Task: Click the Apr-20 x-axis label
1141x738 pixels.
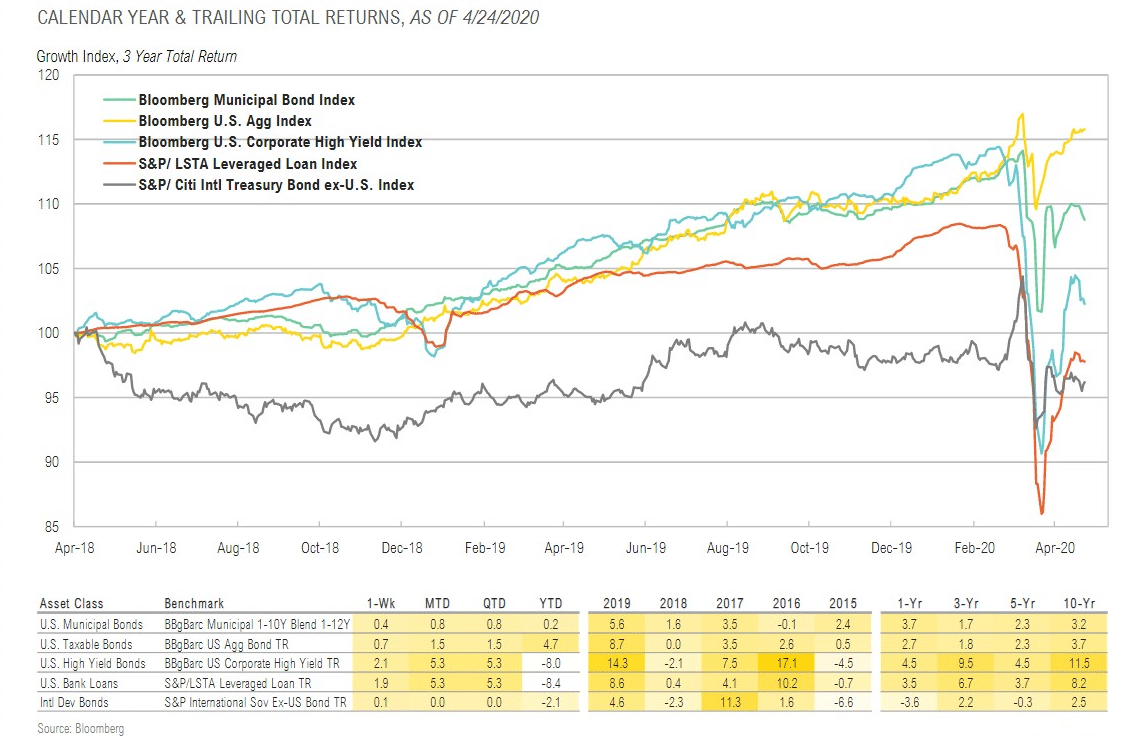Action: click(1055, 548)
